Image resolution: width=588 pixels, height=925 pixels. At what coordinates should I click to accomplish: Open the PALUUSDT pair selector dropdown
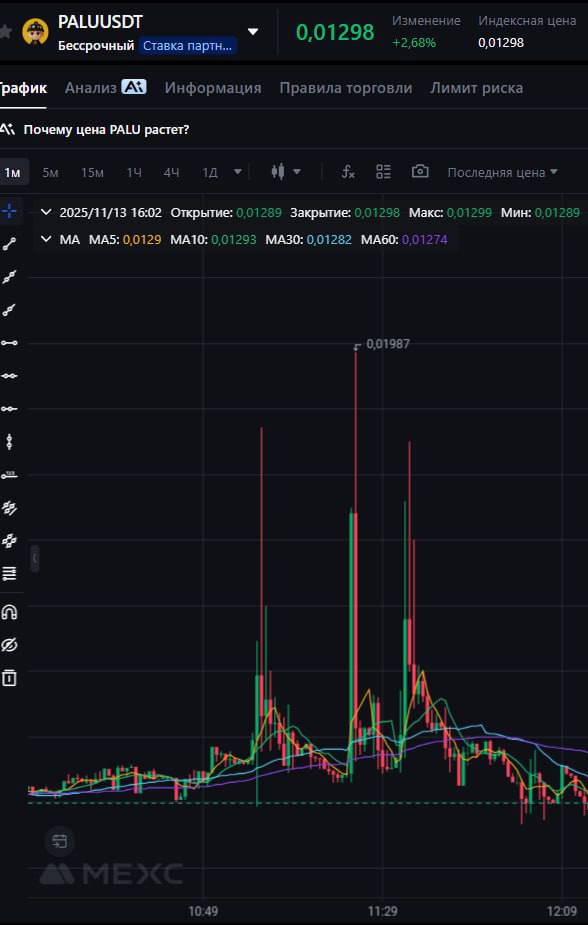(253, 31)
